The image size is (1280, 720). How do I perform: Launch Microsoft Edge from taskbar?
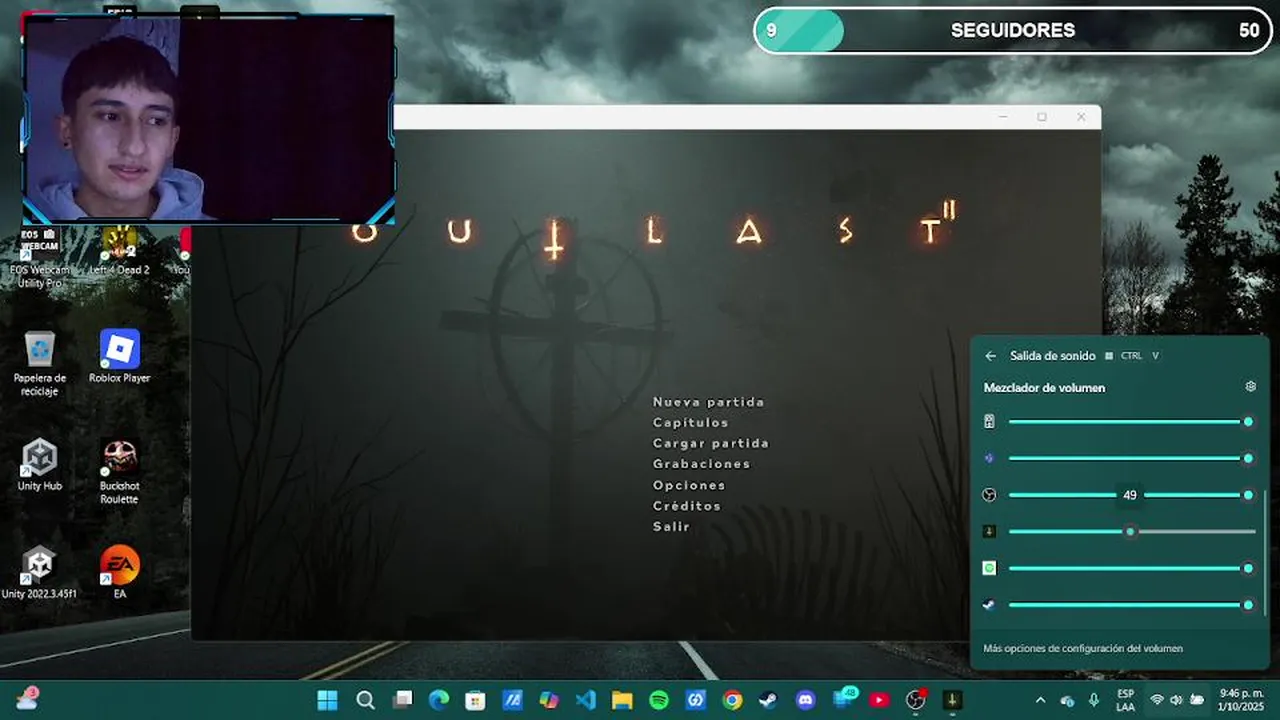point(439,700)
